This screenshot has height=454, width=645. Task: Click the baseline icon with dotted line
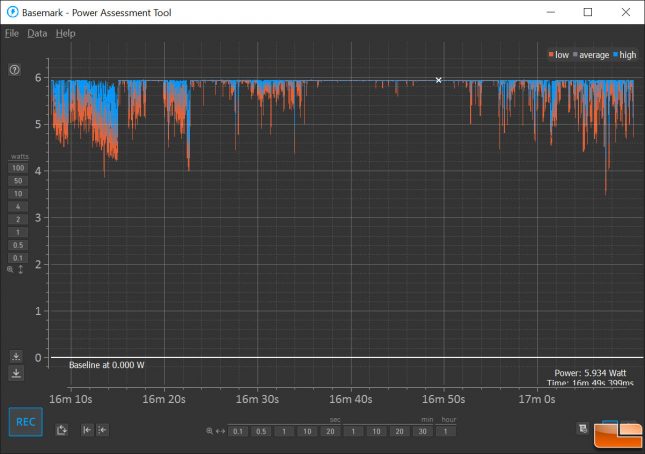16,356
